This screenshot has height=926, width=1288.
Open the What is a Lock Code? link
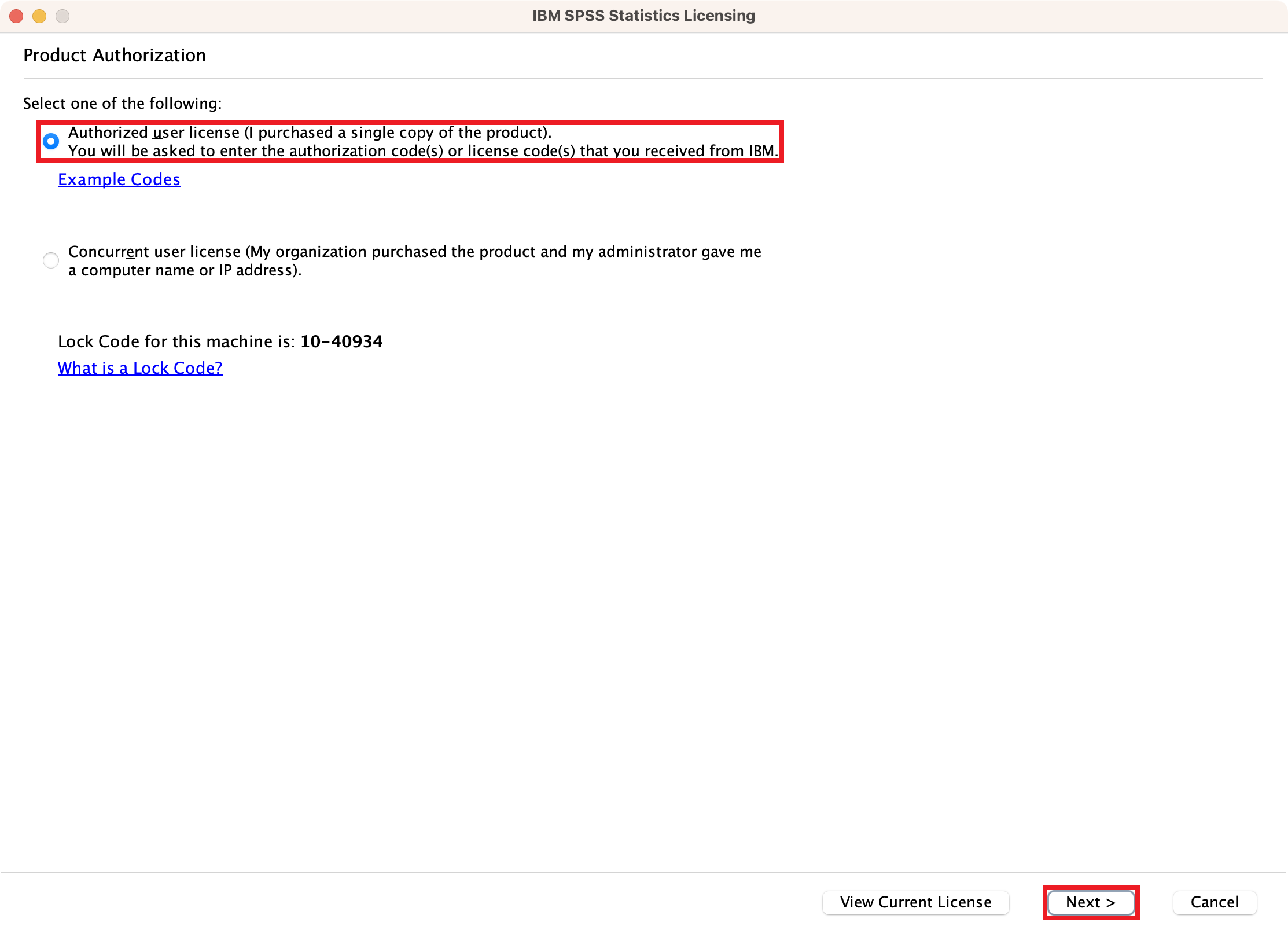140,368
